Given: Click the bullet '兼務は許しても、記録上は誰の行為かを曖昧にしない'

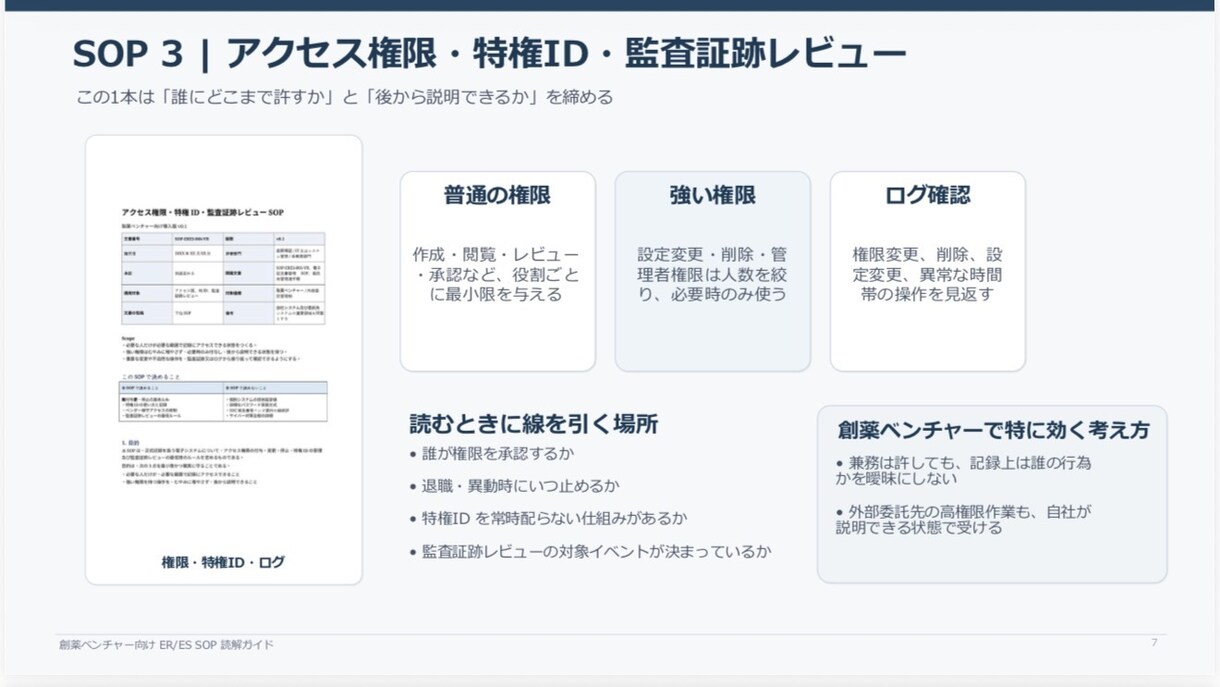Looking at the screenshot, I should coord(964,471).
